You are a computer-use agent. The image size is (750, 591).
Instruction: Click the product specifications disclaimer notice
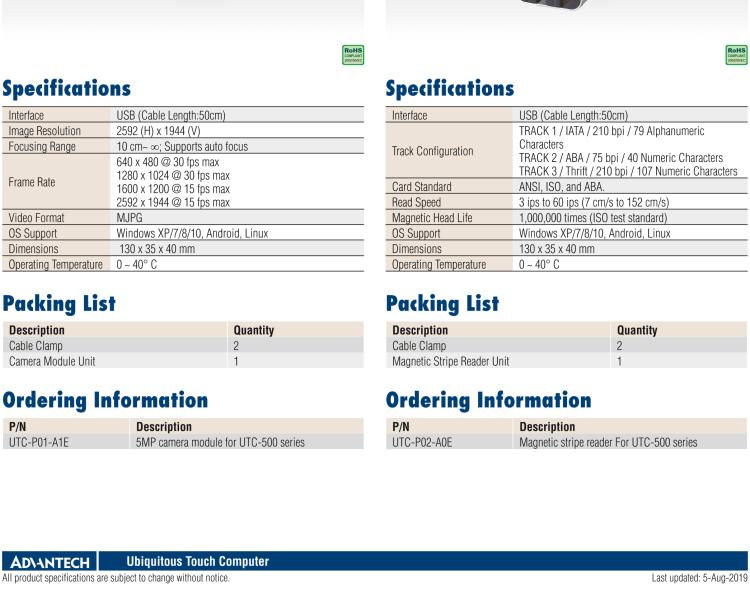115,578
